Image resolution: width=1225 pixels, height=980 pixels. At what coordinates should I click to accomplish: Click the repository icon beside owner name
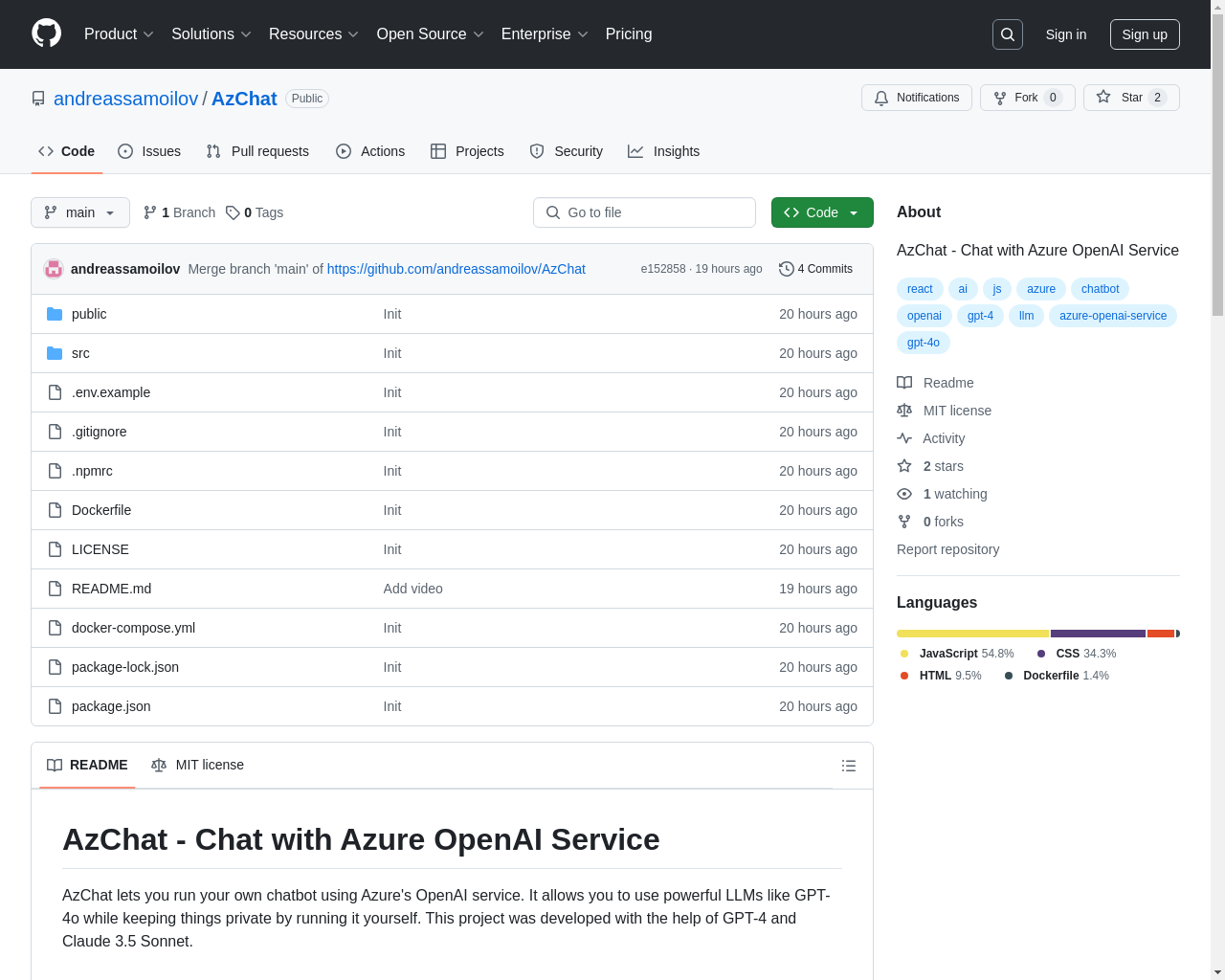tap(38, 99)
